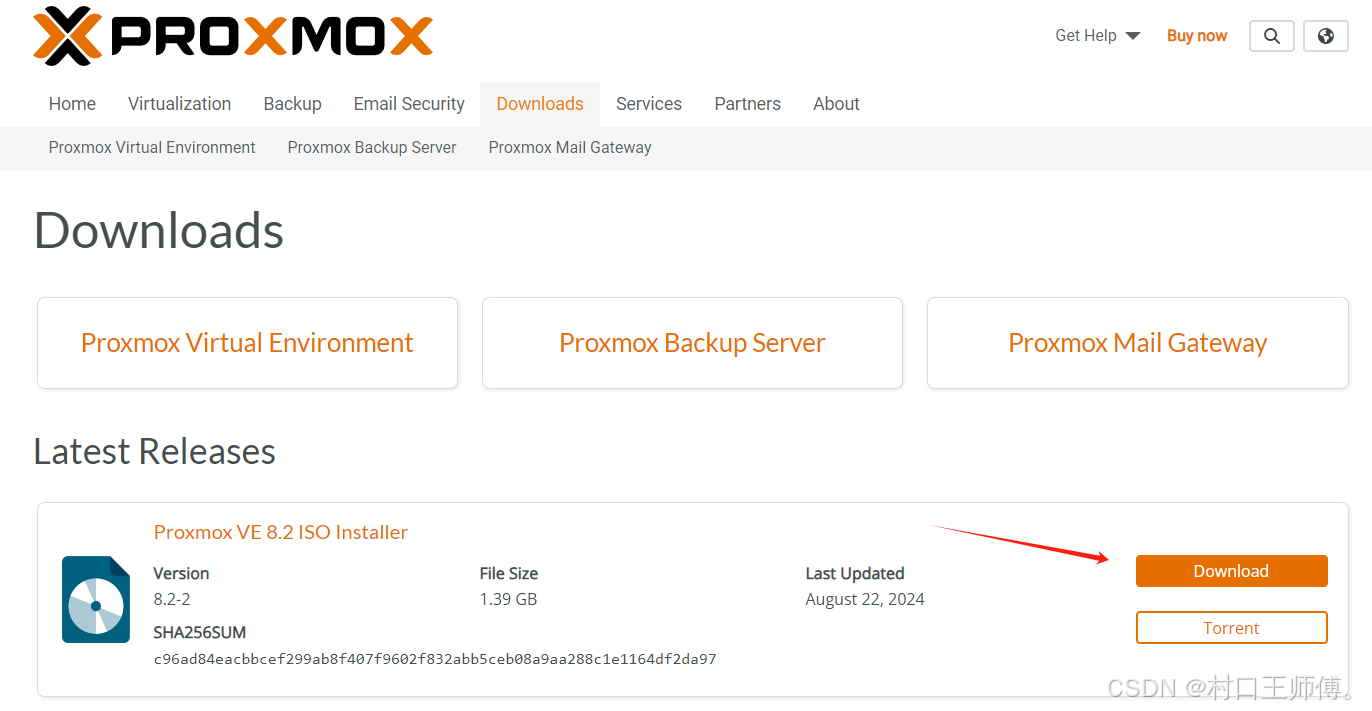Screen dimensions: 1372x711
Task: Click the version value 8.2-2
Action: click(x=172, y=599)
